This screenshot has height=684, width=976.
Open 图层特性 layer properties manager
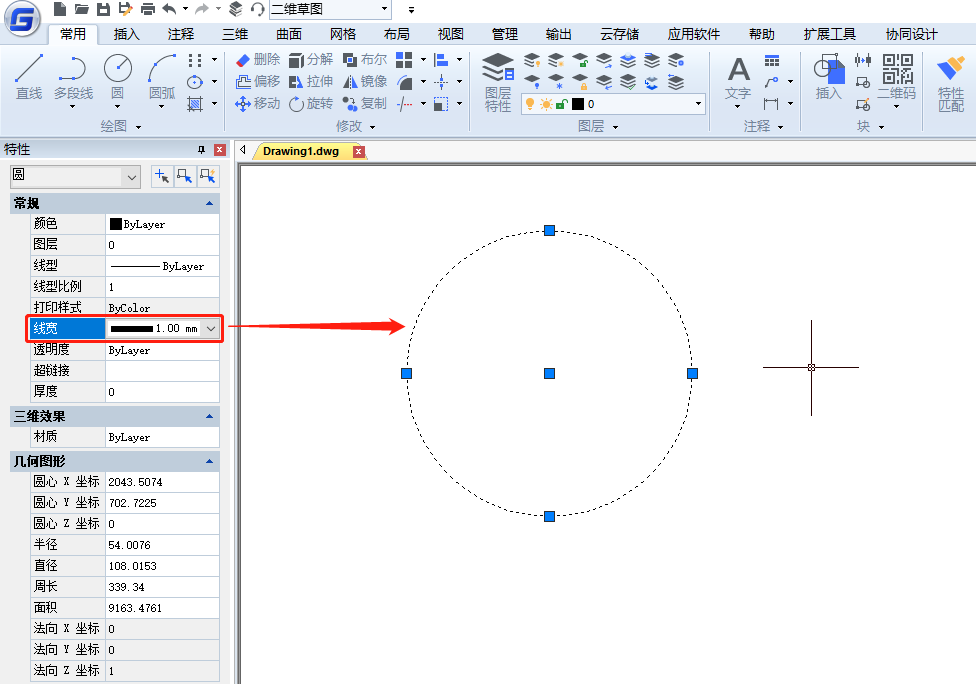pyautogui.click(x=498, y=82)
